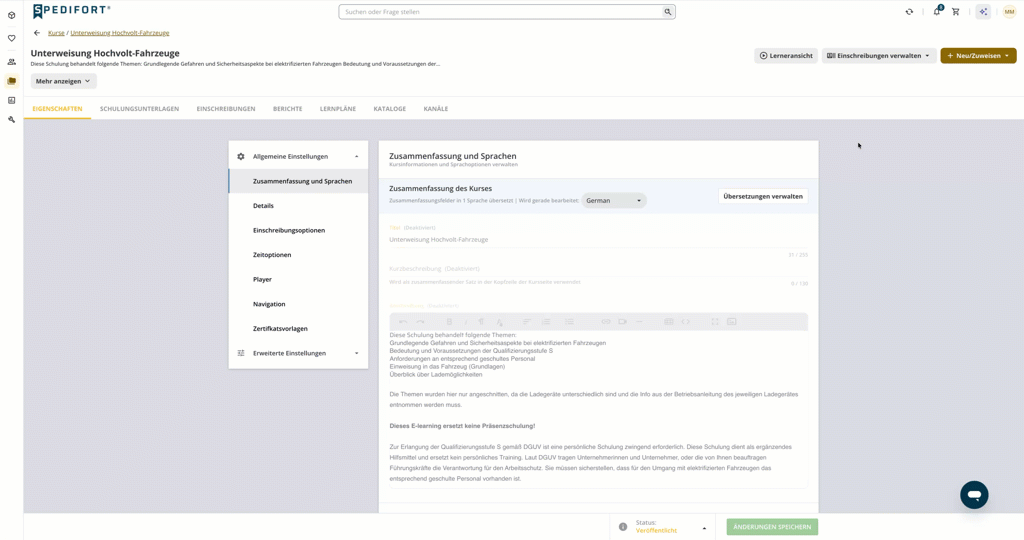
Task: Open the Lerneransicht button
Action: (786, 56)
